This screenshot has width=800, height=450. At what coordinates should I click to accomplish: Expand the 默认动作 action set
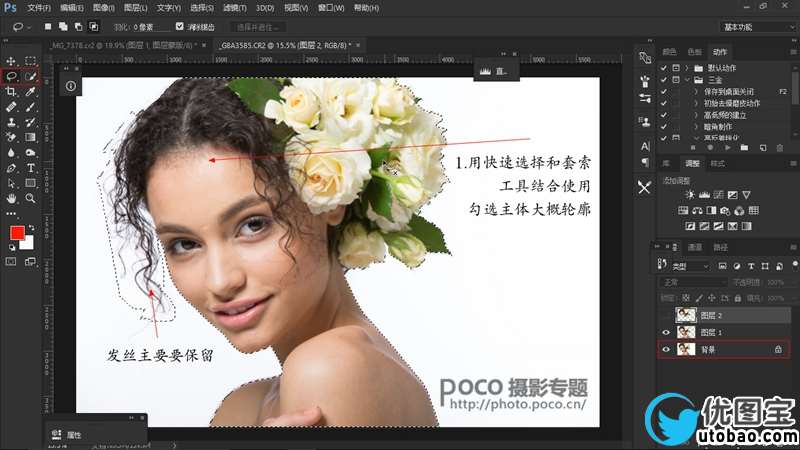coord(687,68)
